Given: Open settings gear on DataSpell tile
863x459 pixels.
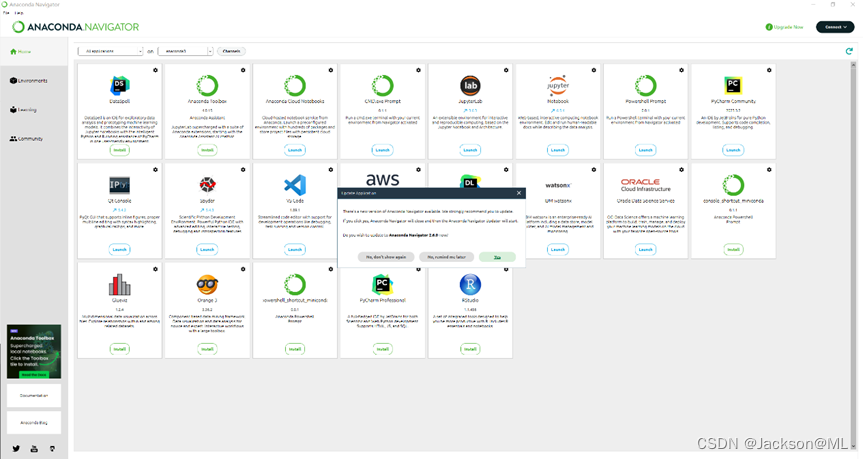Looking at the screenshot, I should coord(155,70).
